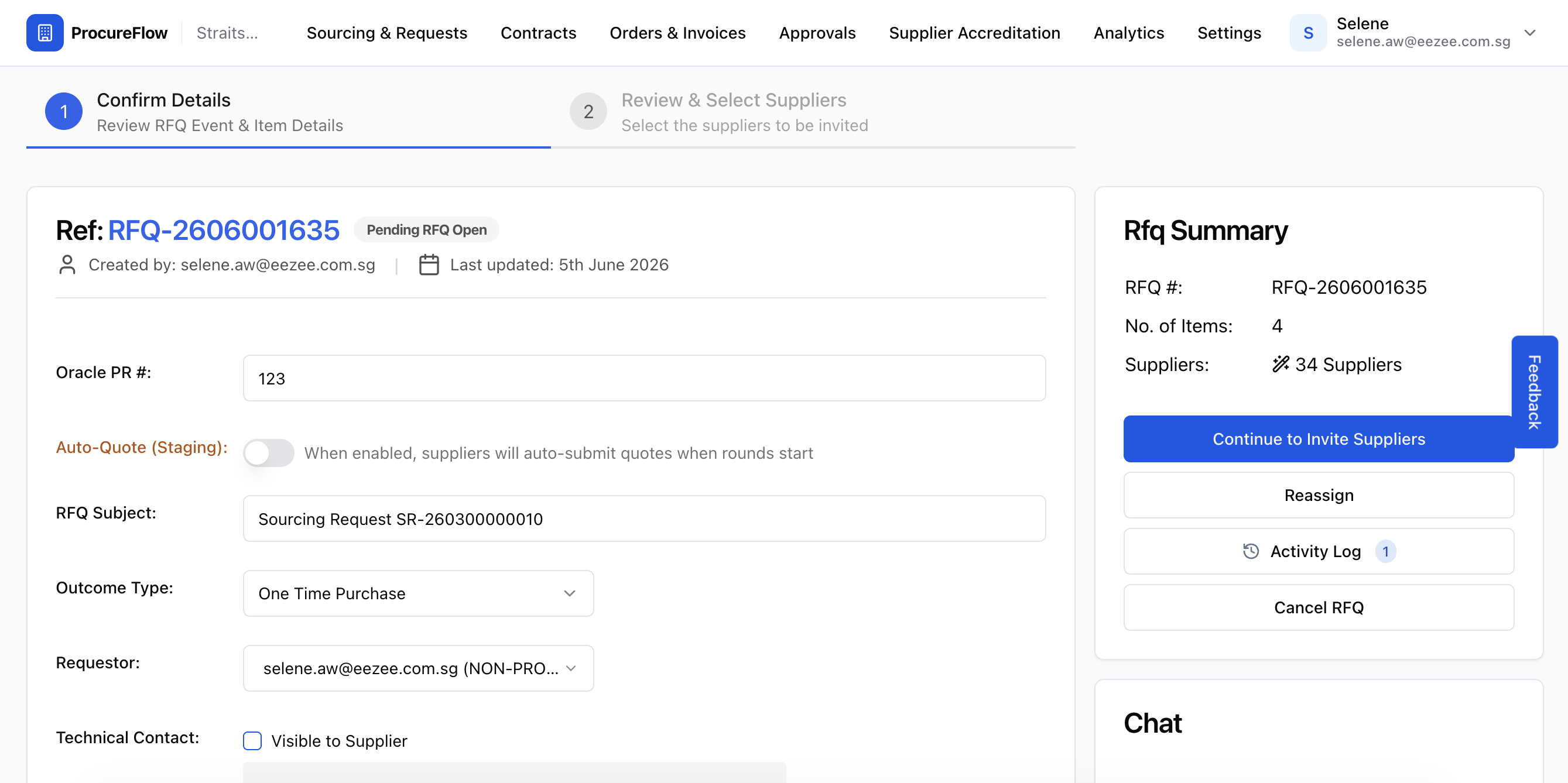Click the Rfq Summary heading
Image resolution: width=1568 pixels, height=783 pixels.
(1205, 230)
